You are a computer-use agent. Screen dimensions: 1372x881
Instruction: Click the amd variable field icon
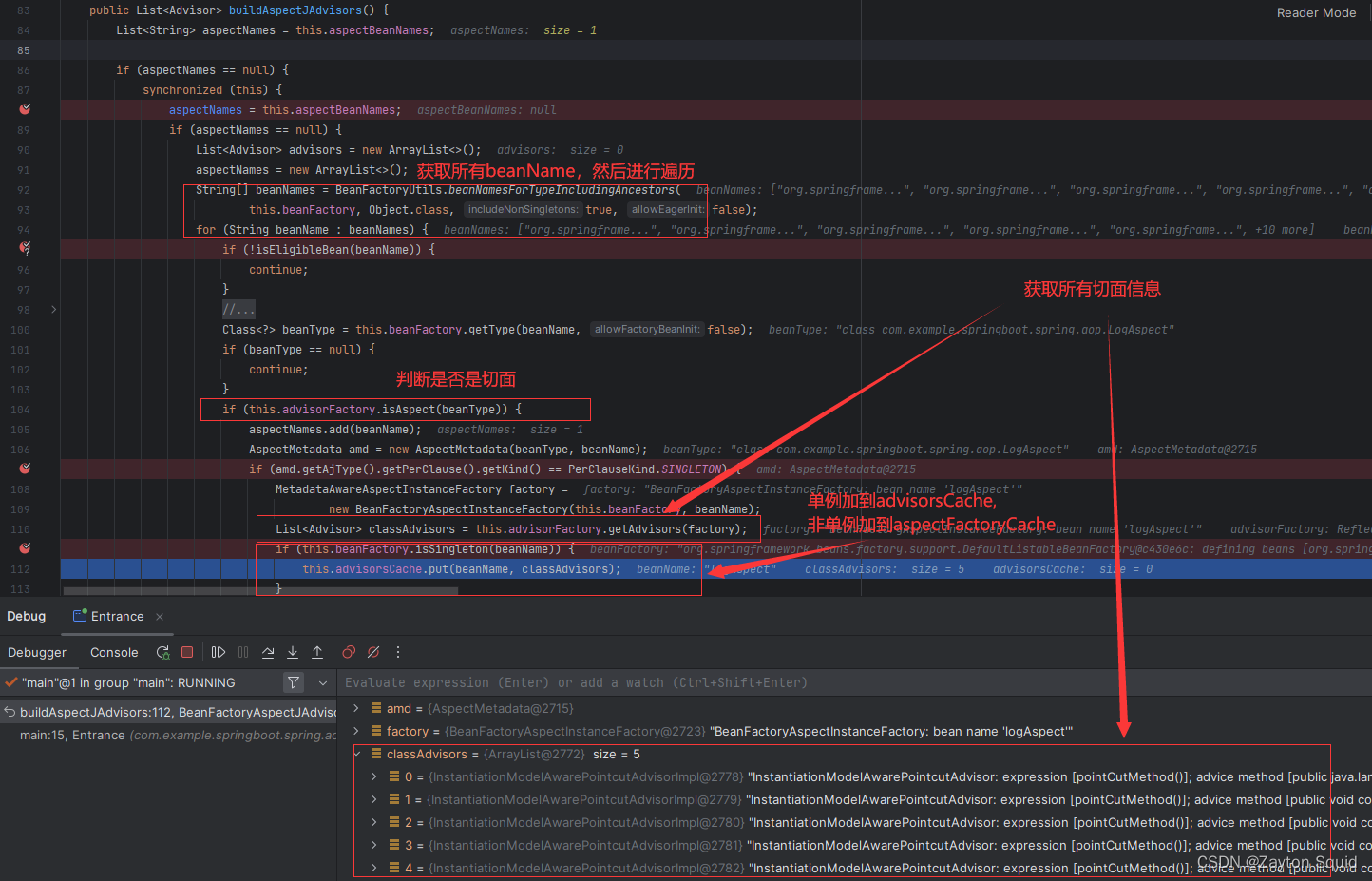pos(376,708)
